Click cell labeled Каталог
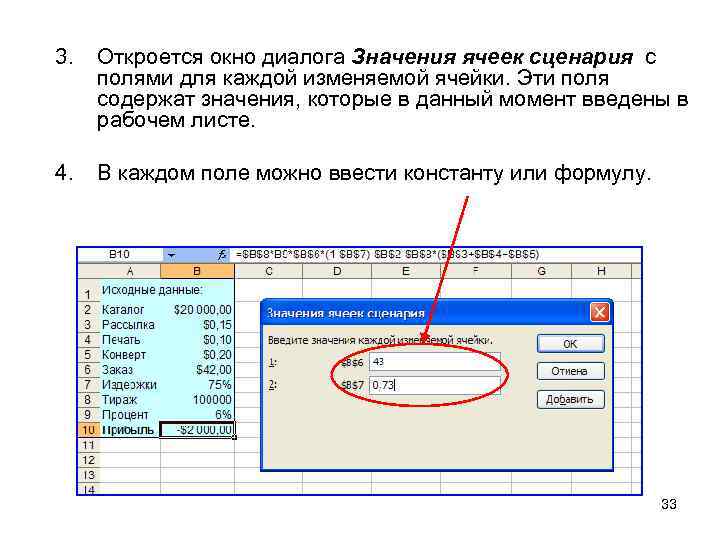The height and width of the screenshot is (540, 720). coord(130,309)
